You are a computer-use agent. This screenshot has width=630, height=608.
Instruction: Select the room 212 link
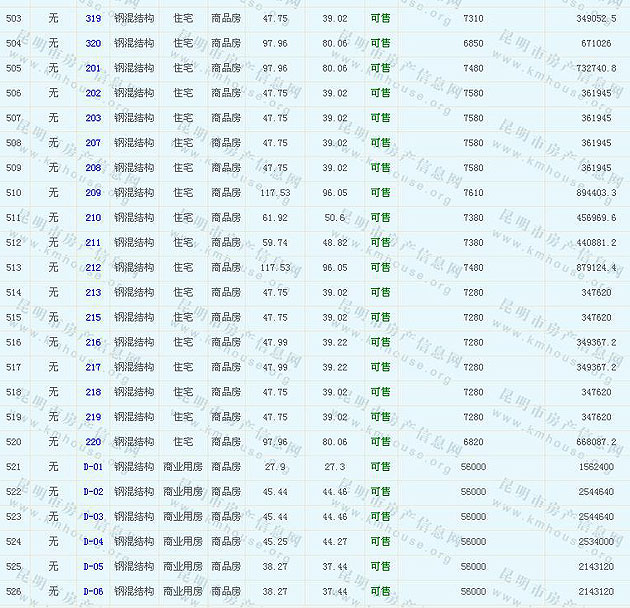93,268
